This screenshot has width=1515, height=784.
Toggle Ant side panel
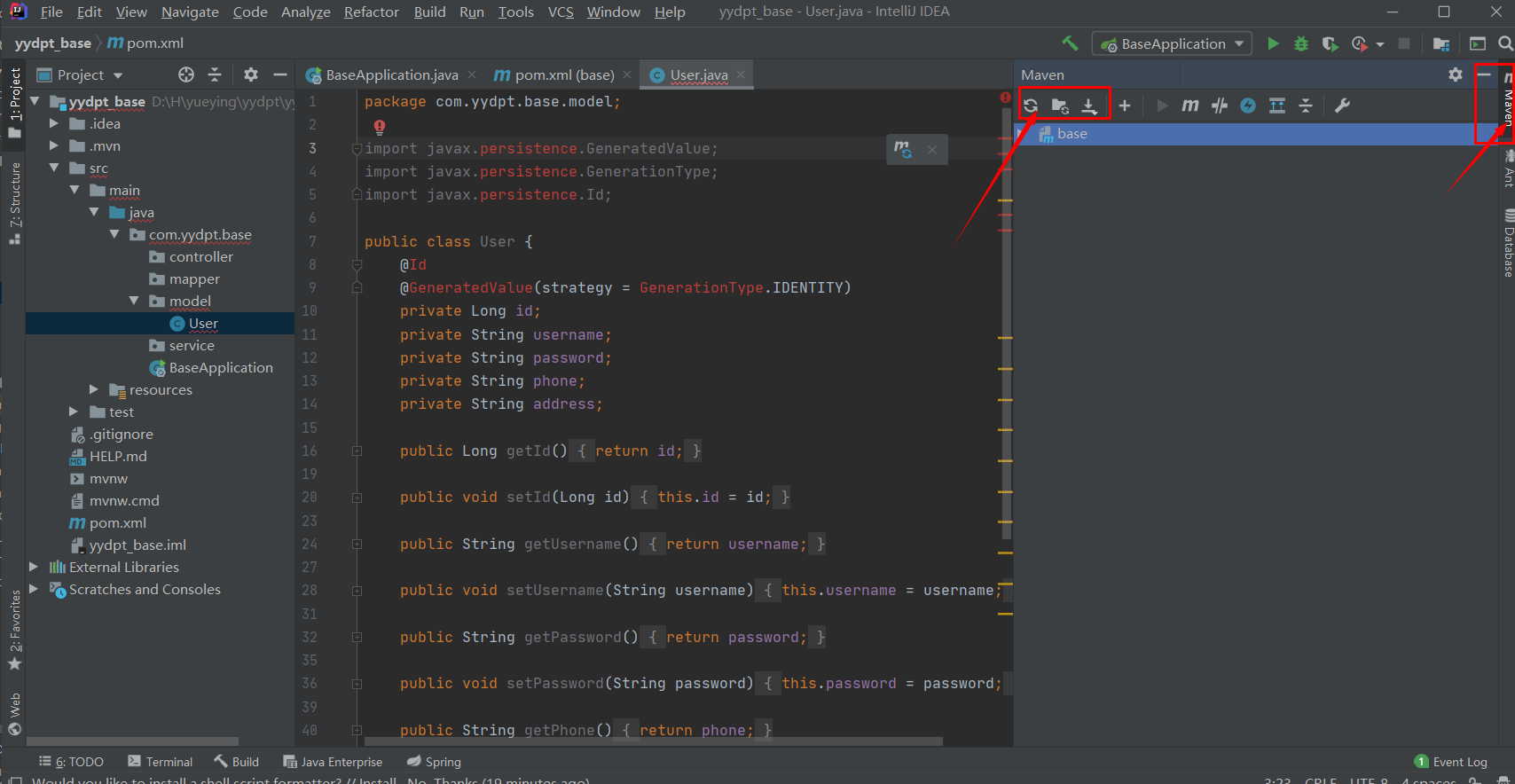[x=1507, y=168]
